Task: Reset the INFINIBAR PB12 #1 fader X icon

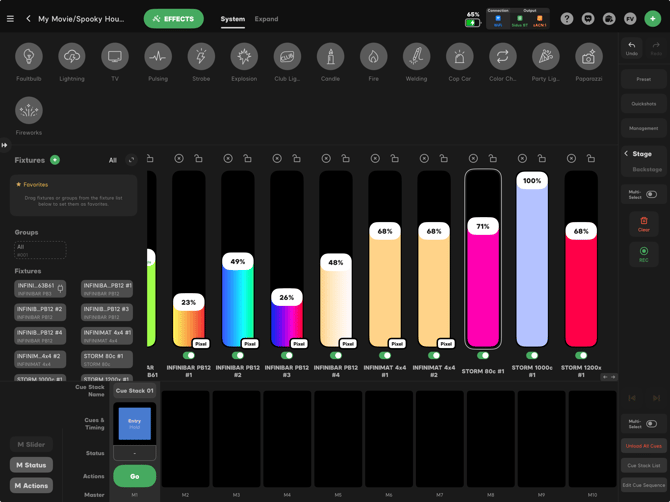Action: [x=179, y=159]
